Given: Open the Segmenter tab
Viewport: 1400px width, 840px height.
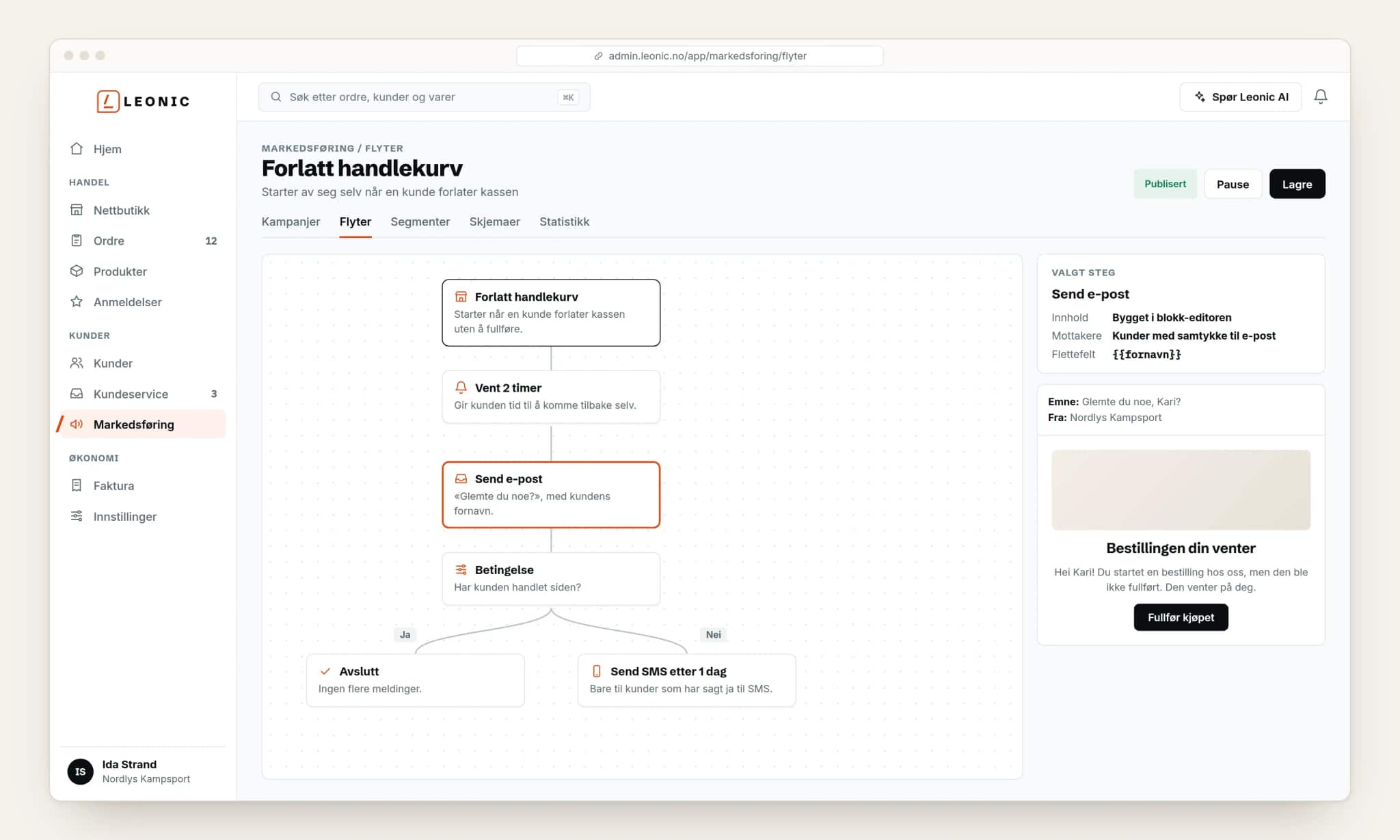Looking at the screenshot, I should [x=420, y=221].
